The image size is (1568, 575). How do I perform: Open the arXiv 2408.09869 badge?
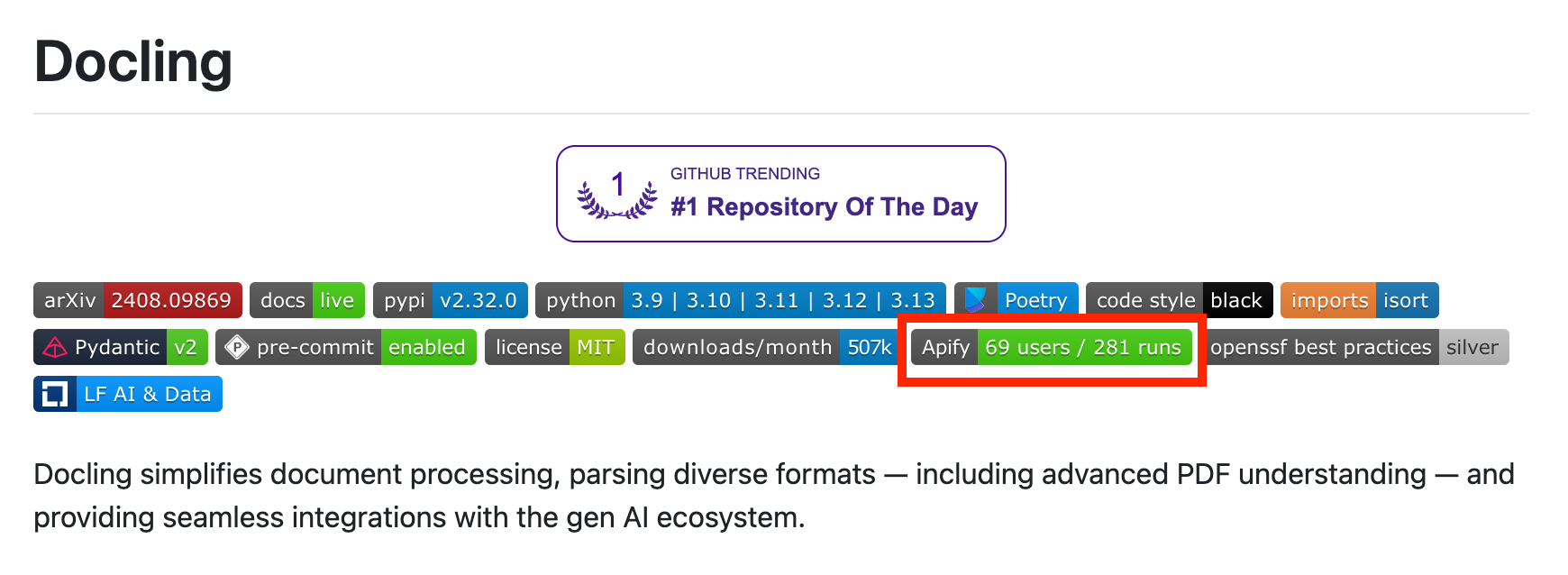pos(138,300)
